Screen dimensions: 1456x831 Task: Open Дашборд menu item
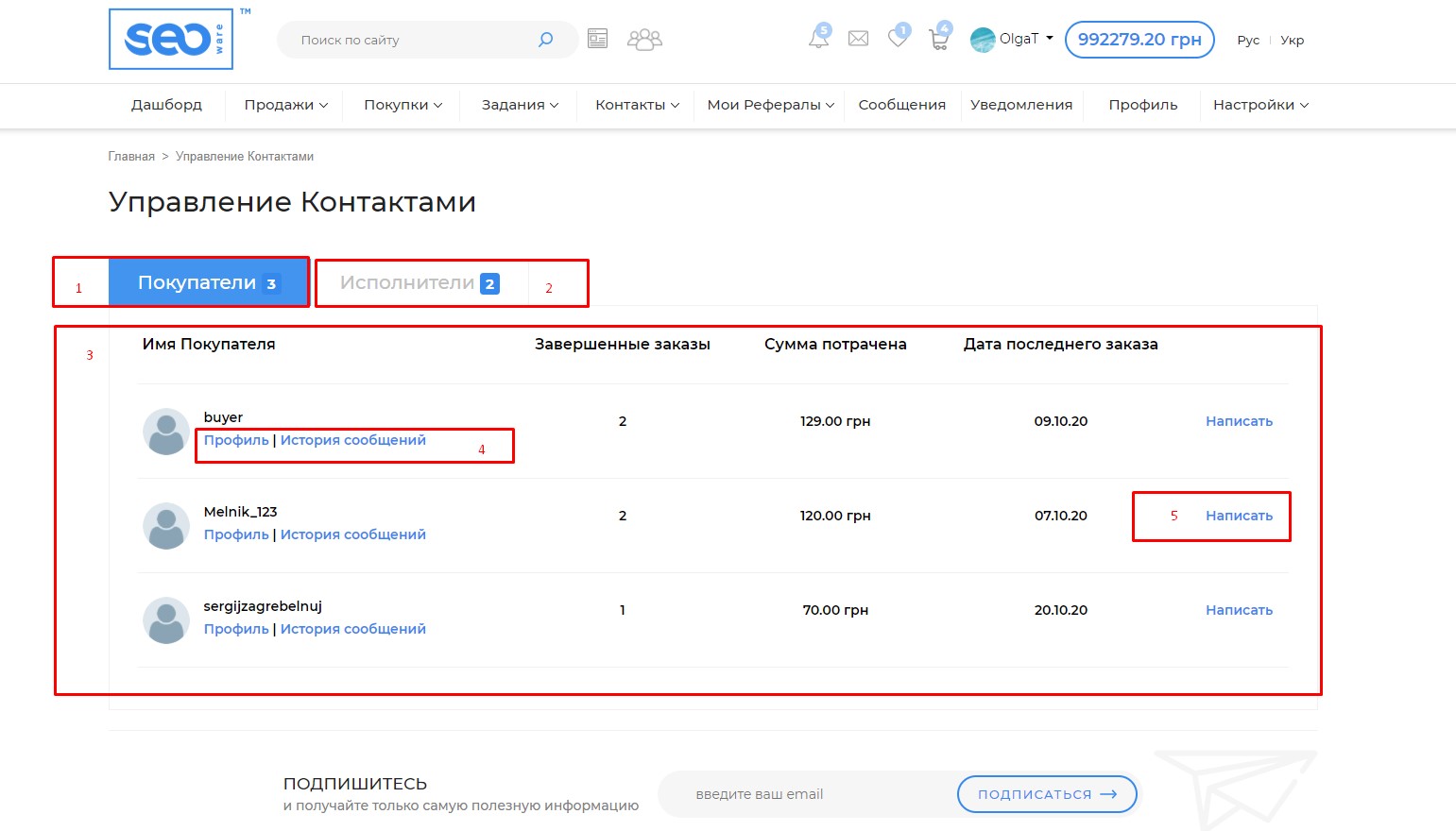point(166,105)
